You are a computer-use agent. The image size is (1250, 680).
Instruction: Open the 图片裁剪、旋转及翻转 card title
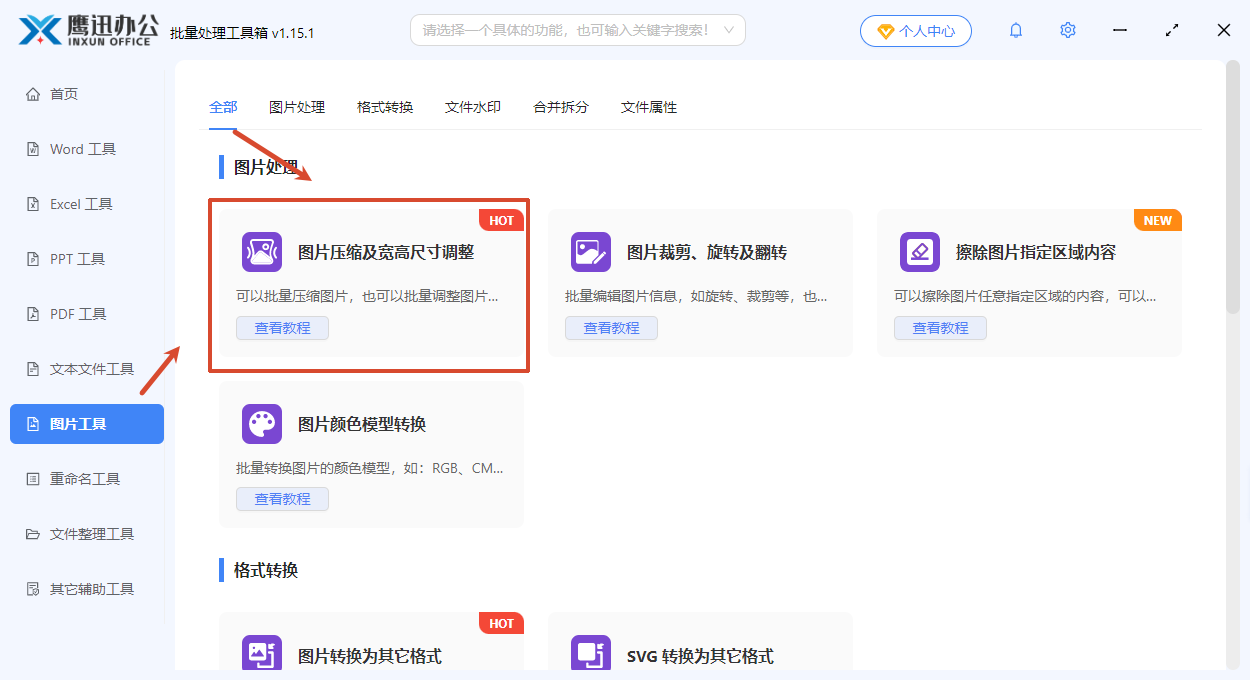pos(707,253)
